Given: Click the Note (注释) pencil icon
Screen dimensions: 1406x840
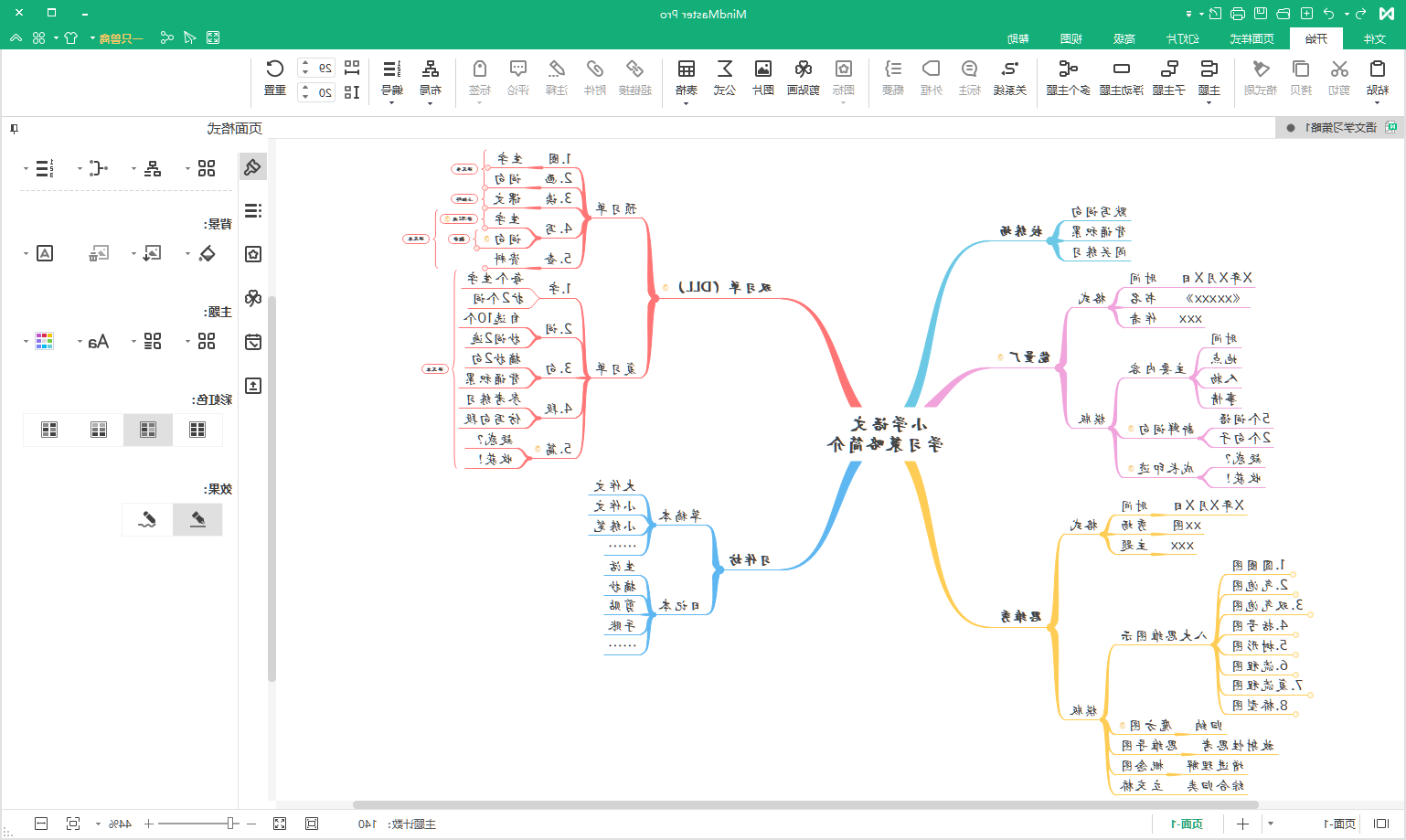Looking at the screenshot, I should (557, 69).
